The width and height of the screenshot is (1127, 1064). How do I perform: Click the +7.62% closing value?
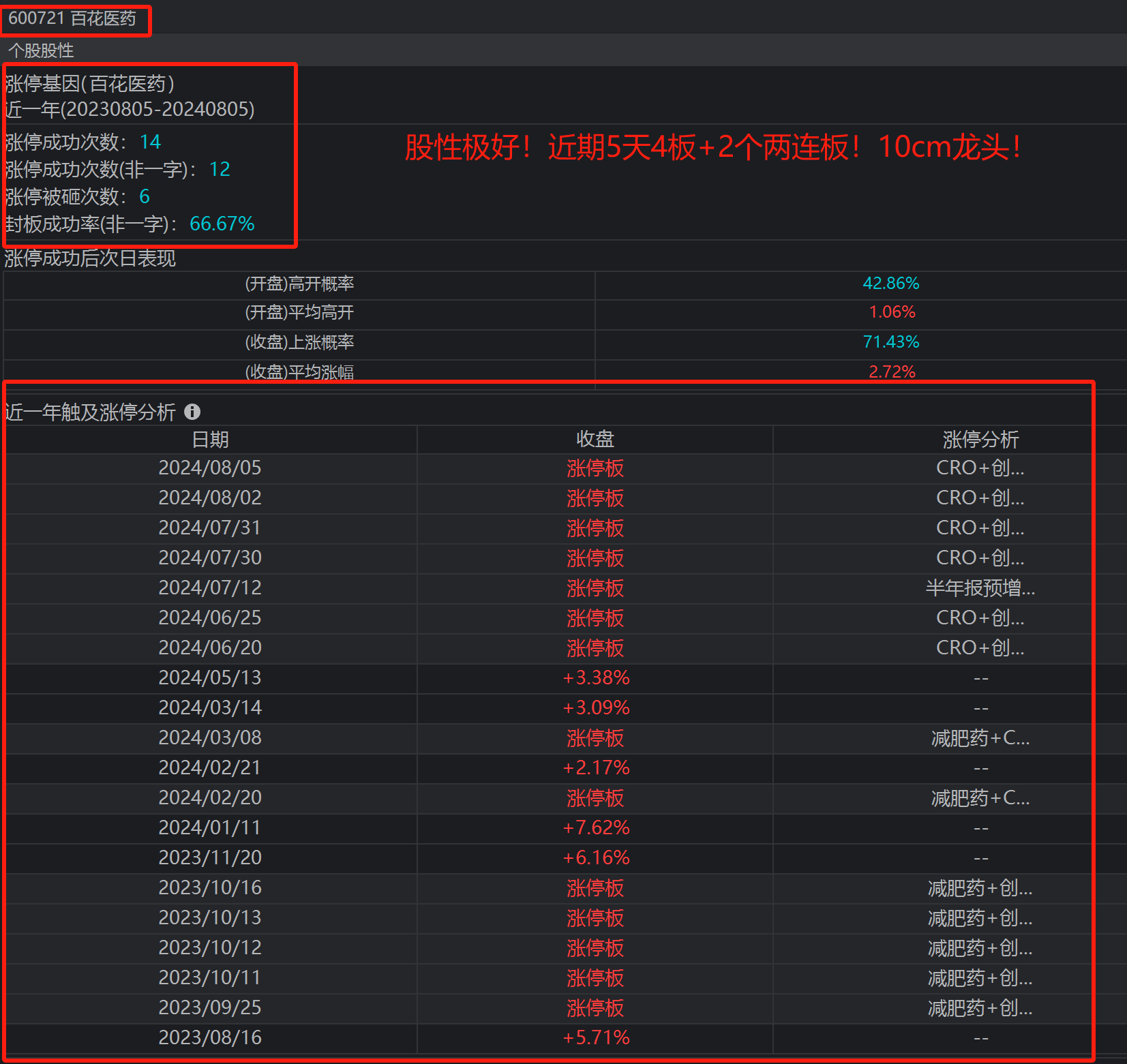click(596, 827)
